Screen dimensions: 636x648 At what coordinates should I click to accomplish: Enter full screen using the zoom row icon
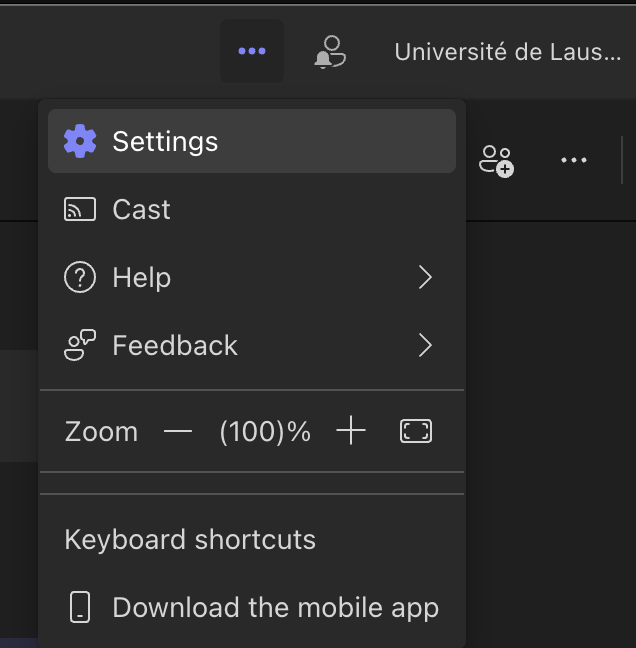point(416,431)
